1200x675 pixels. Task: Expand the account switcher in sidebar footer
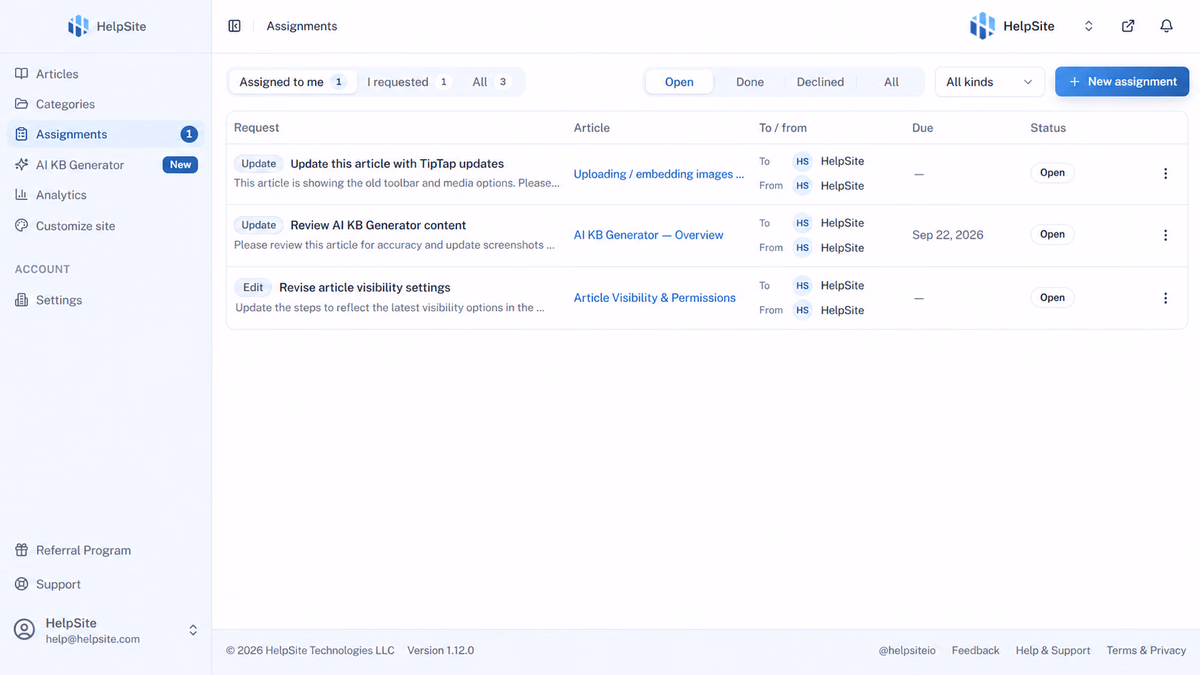tap(193, 630)
